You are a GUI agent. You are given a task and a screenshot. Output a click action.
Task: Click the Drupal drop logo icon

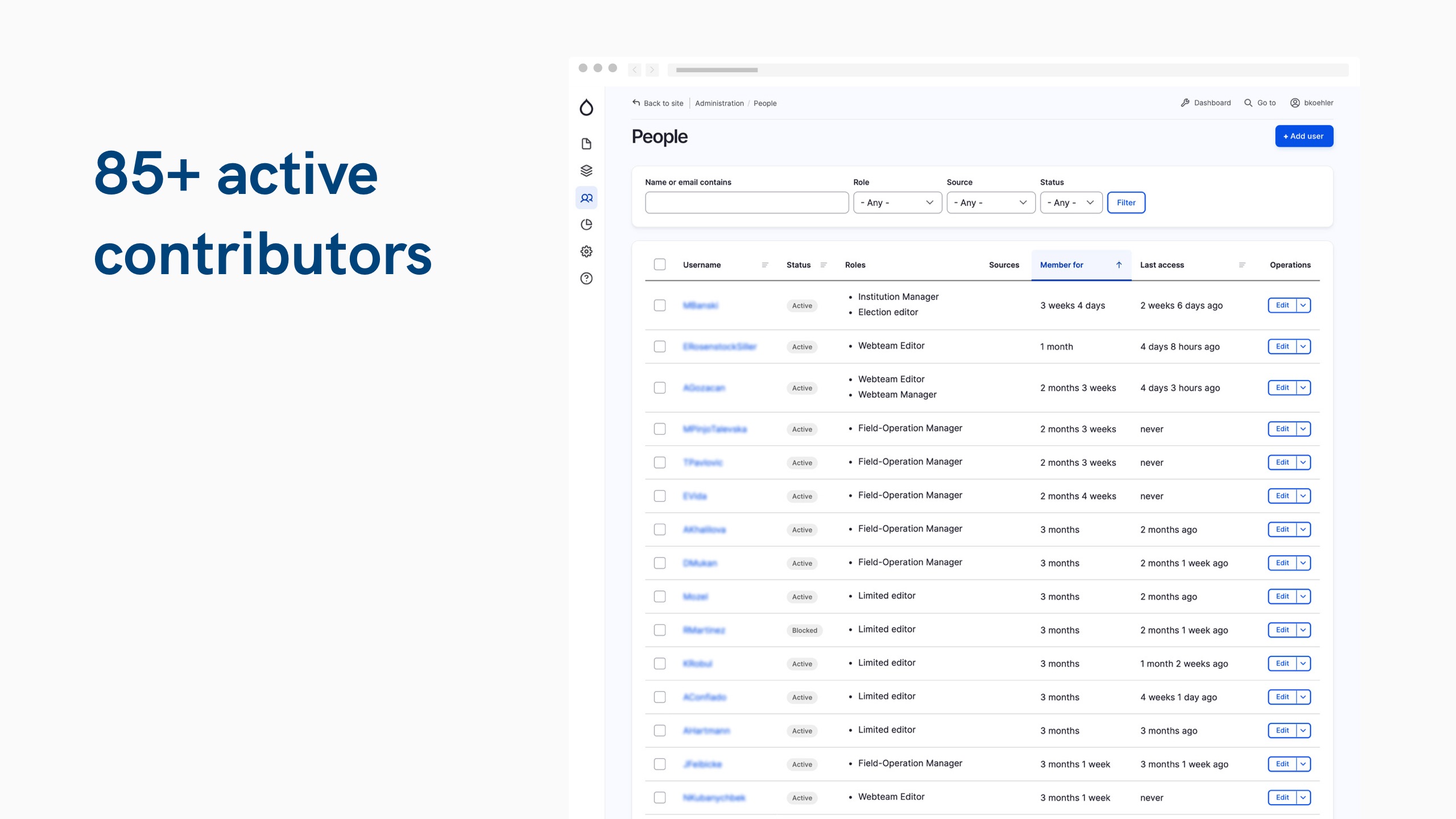(x=586, y=107)
